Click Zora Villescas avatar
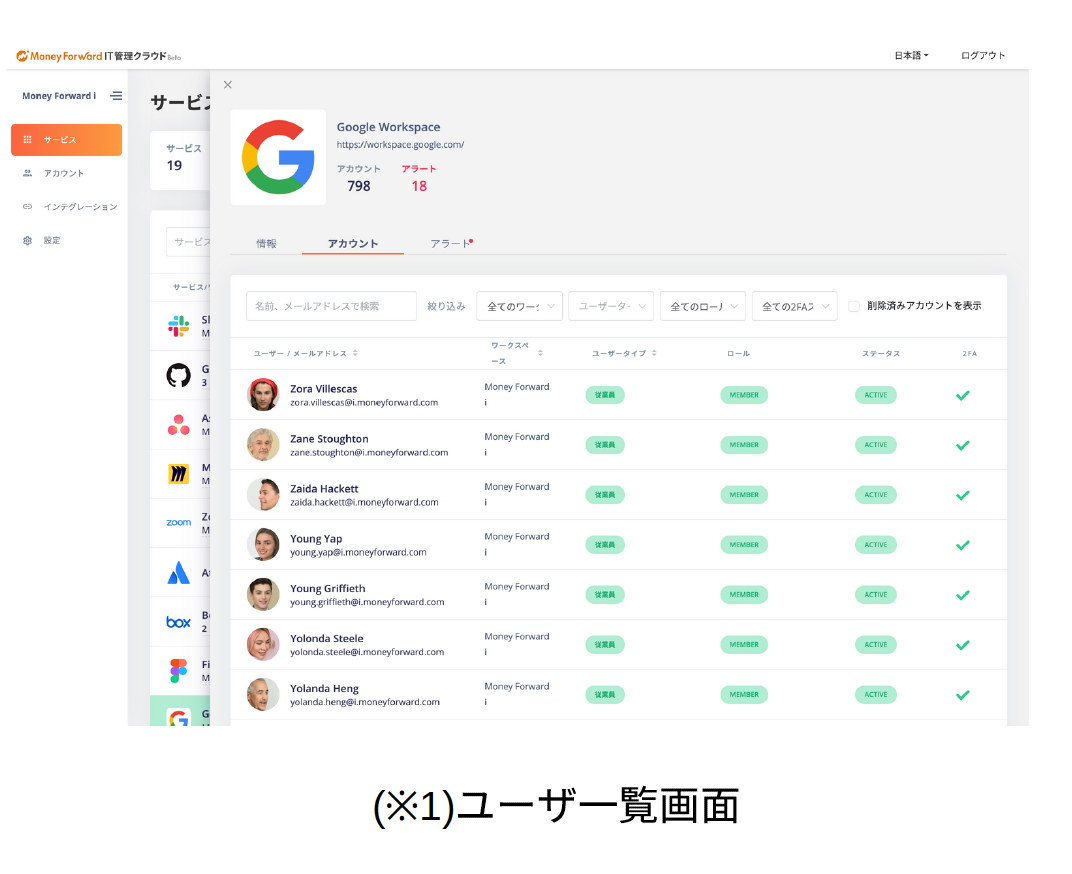Screen dimensions: 1072x874 point(263,395)
